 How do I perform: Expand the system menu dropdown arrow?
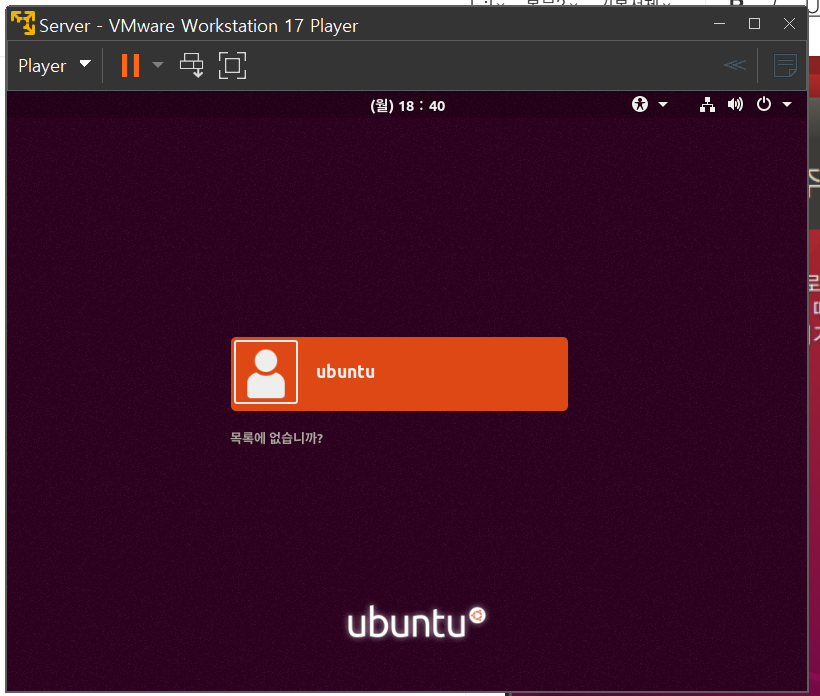click(787, 105)
